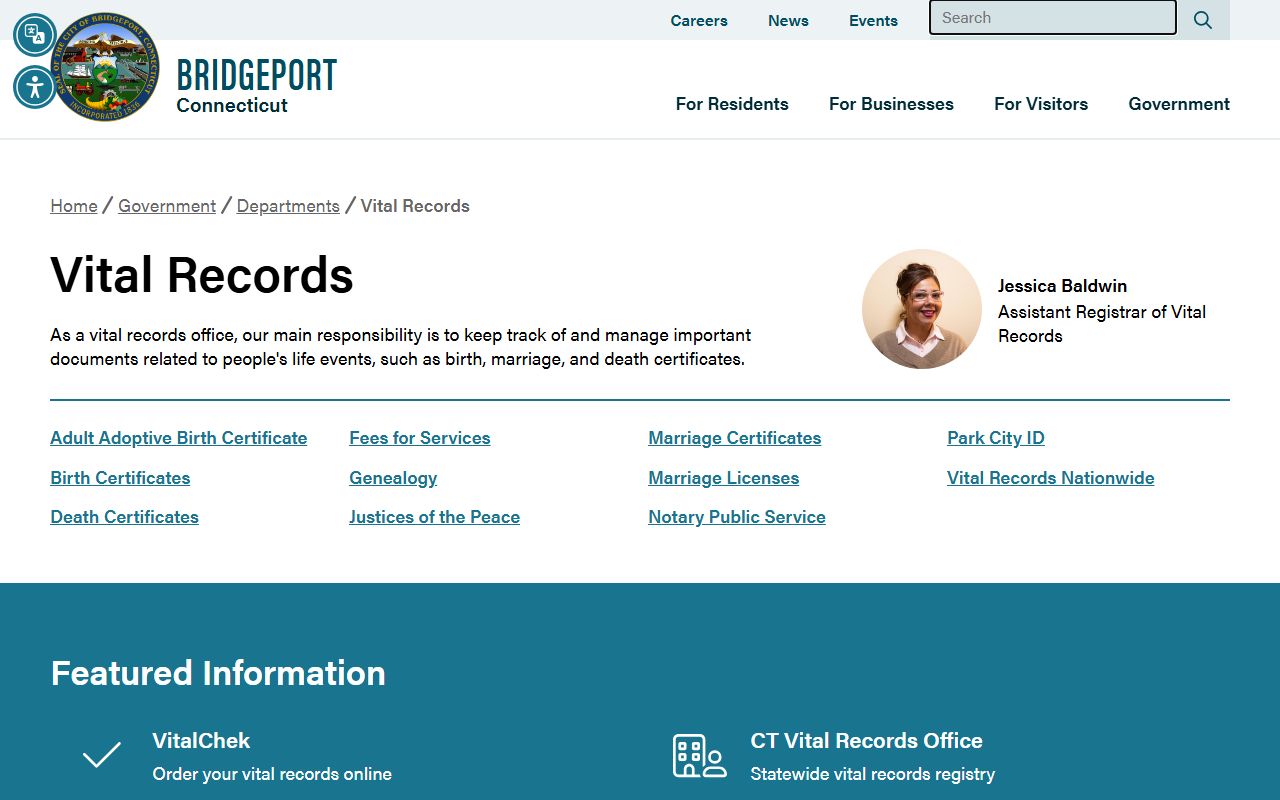The image size is (1280, 800).
Task: Expand the For Visitors menu
Action: click(1040, 104)
